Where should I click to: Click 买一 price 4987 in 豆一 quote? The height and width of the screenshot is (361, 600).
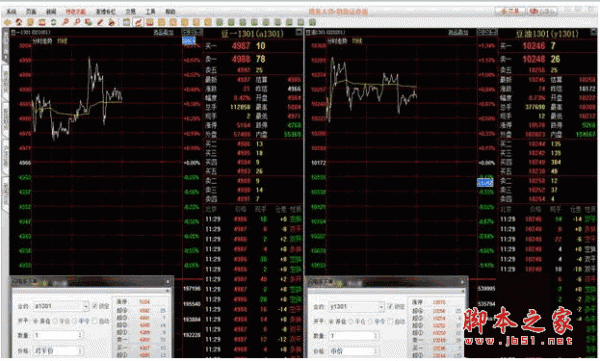[241, 46]
